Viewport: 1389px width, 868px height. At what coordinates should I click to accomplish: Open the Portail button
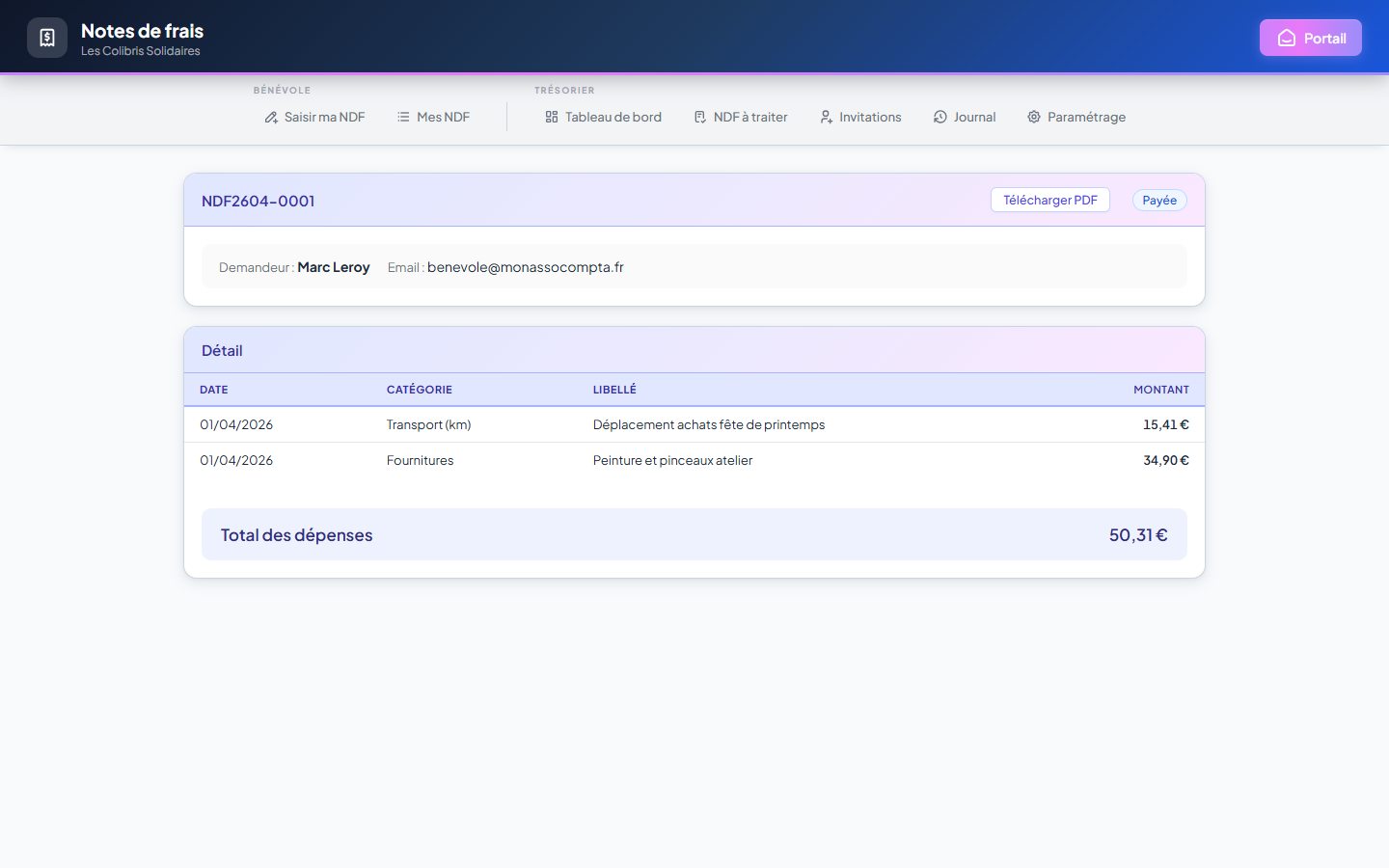tap(1311, 38)
